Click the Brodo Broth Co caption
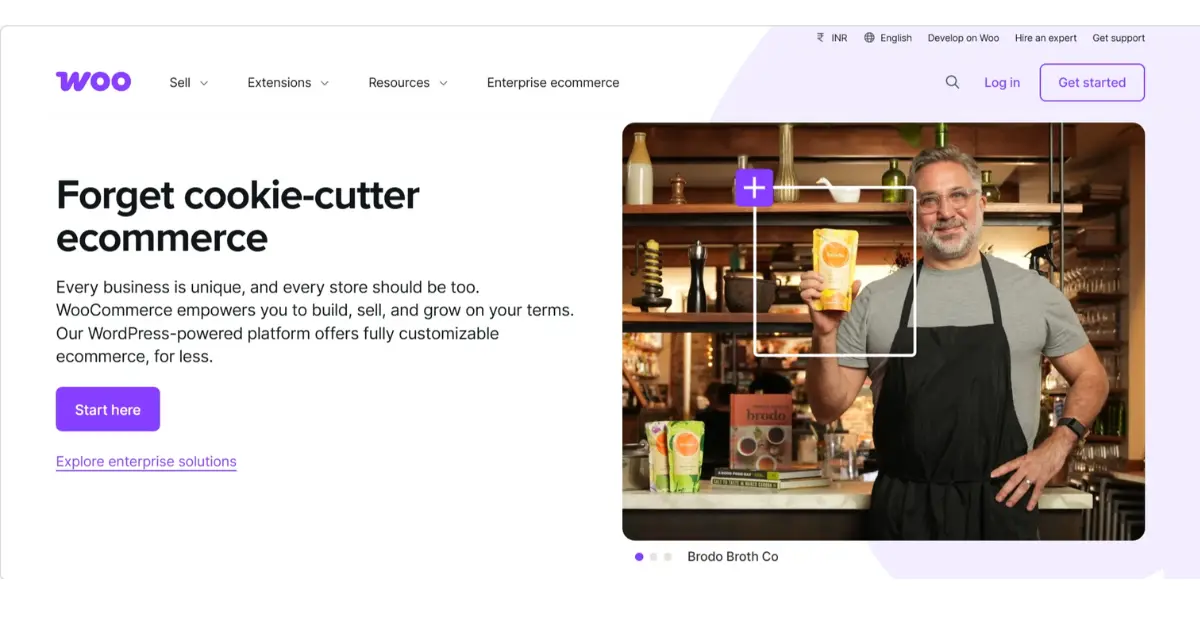Viewport: 1200px width, 630px height. 733,557
